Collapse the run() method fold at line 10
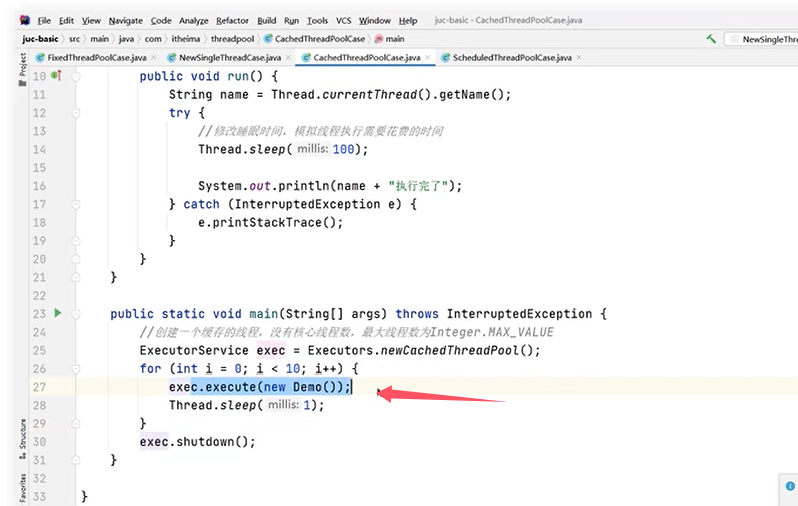The width and height of the screenshot is (798, 506). tap(76, 76)
